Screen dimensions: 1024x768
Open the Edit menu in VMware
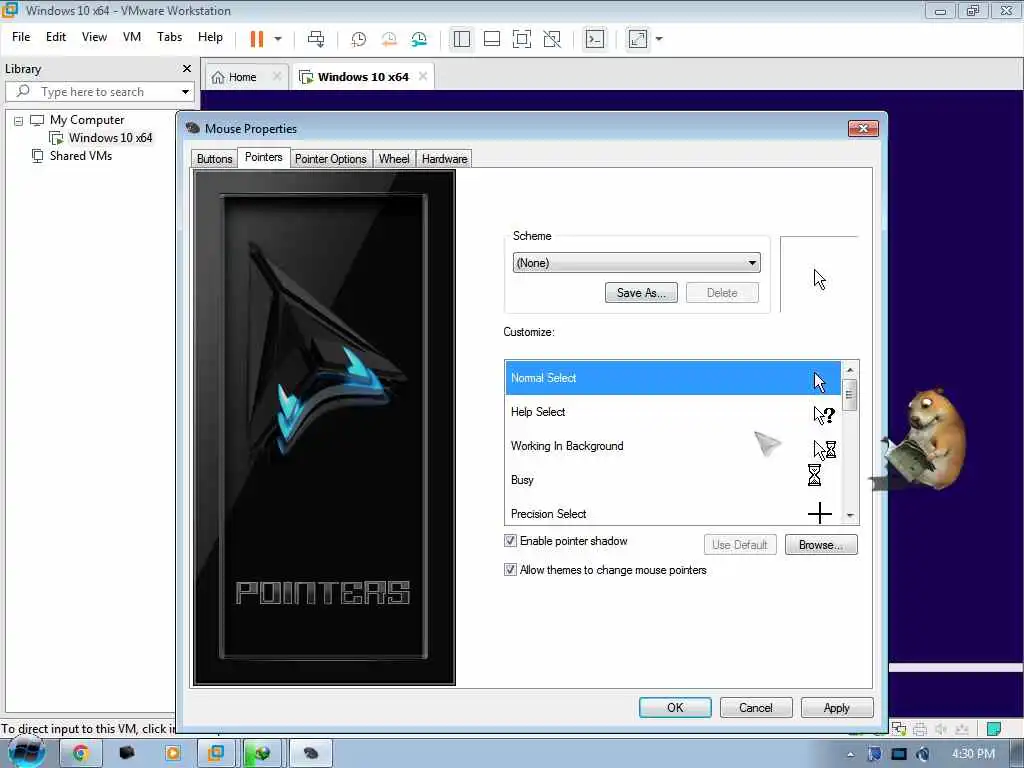(x=56, y=37)
